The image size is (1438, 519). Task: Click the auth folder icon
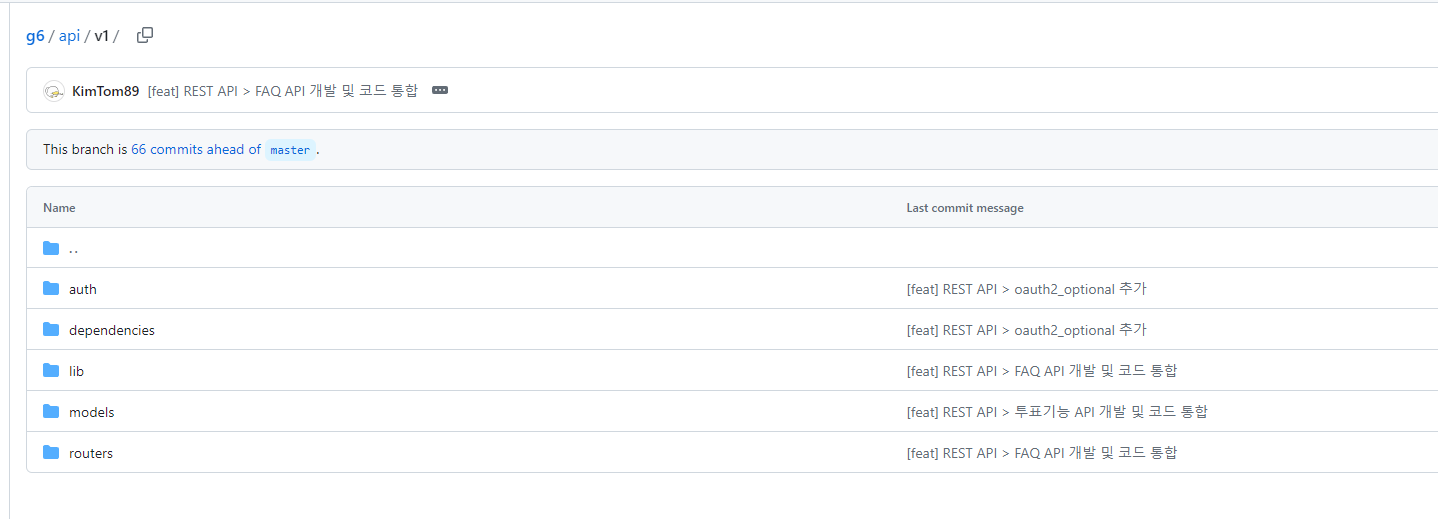(51, 289)
